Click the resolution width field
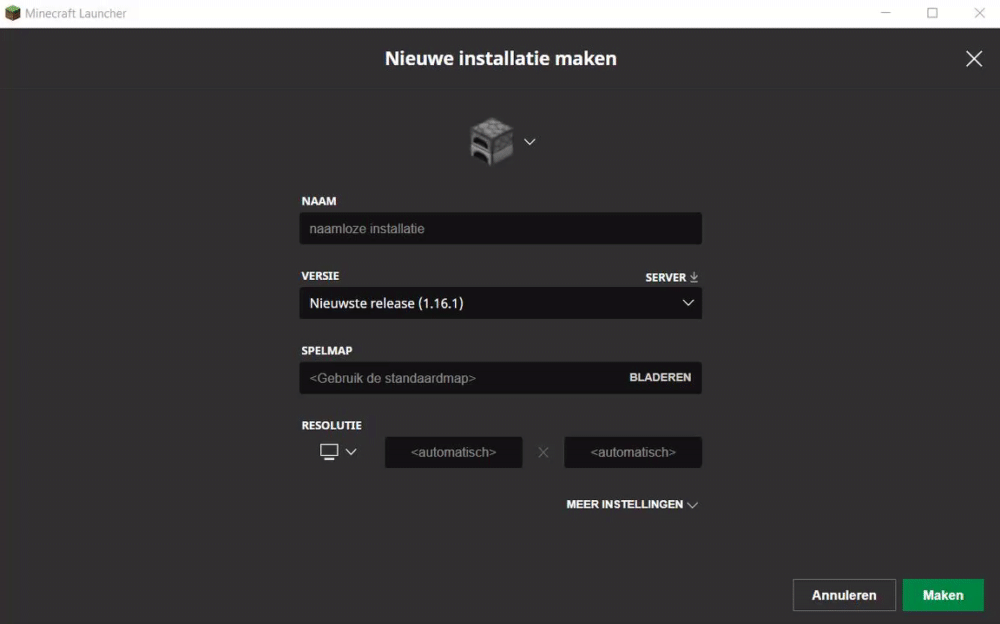The height and width of the screenshot is (624, 1000). coord(453,452)
